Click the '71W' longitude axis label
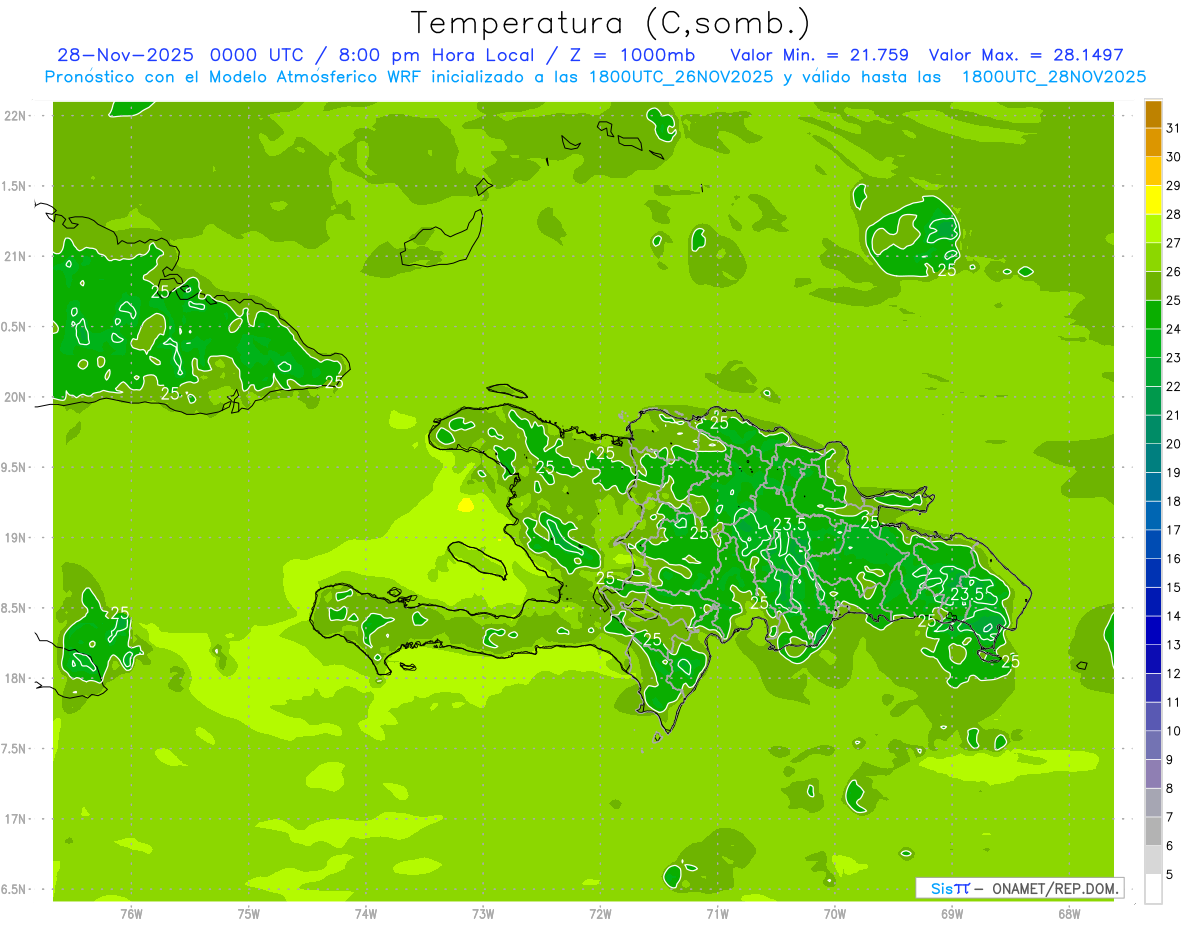Viewport: 1200px width, 927px height. pyautogui.click(x=717, y=914)
